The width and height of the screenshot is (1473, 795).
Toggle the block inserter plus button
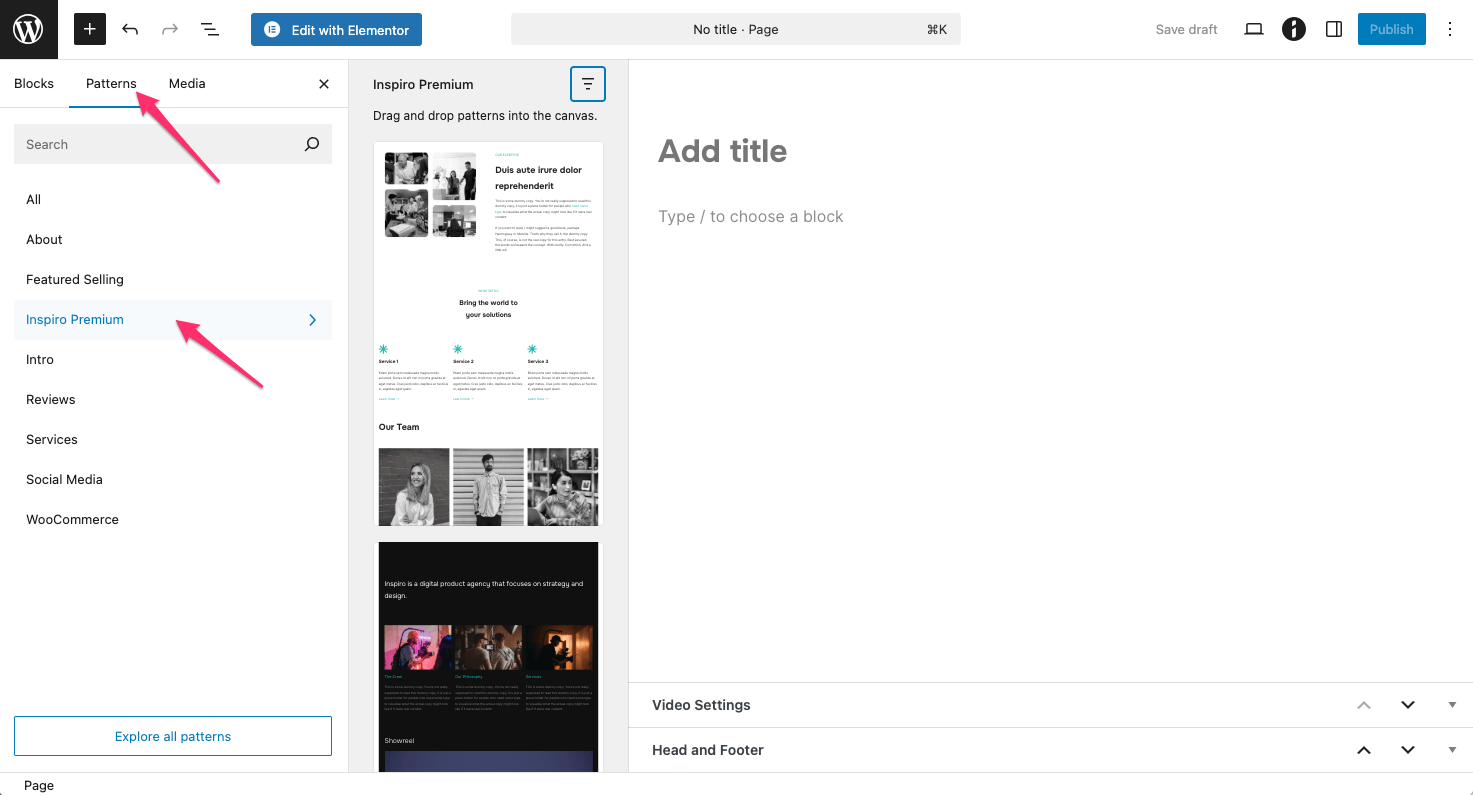pyautogui.click(x=89, y=29)
